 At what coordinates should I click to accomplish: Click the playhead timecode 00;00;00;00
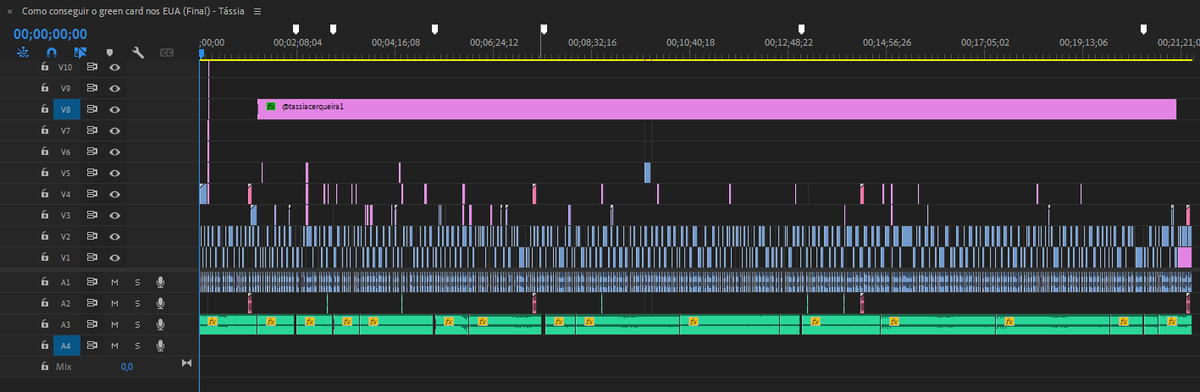click(x=50, y=33)
